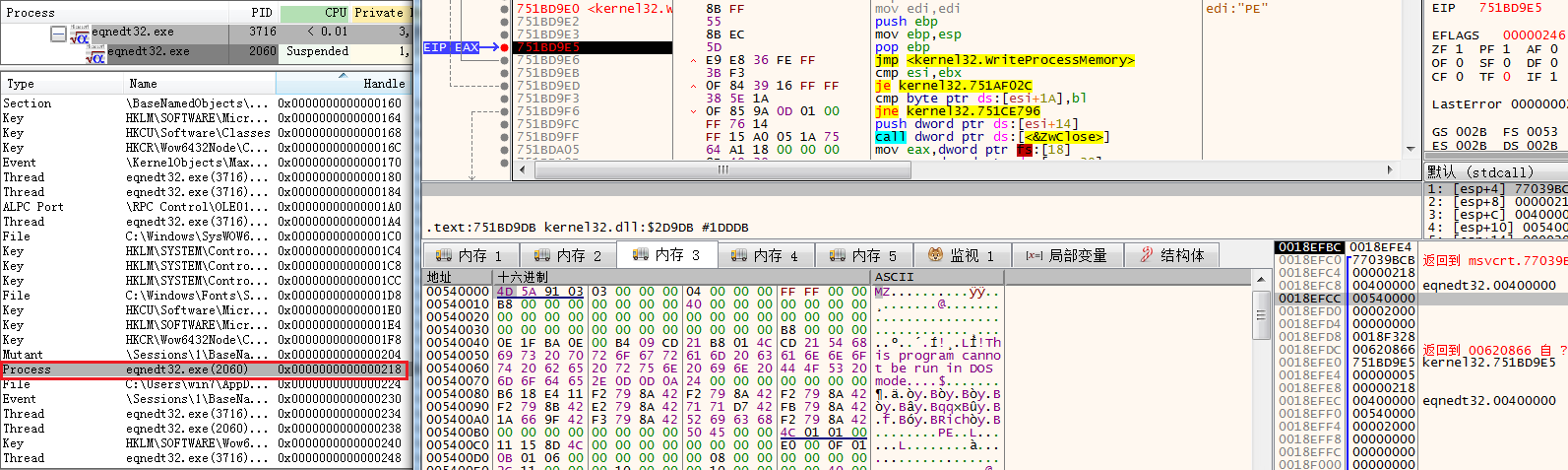Select the Process eqnedt32.exe (2060) handle row
Viewport: 1568px width, 470px height.
[x=205, y=369]
